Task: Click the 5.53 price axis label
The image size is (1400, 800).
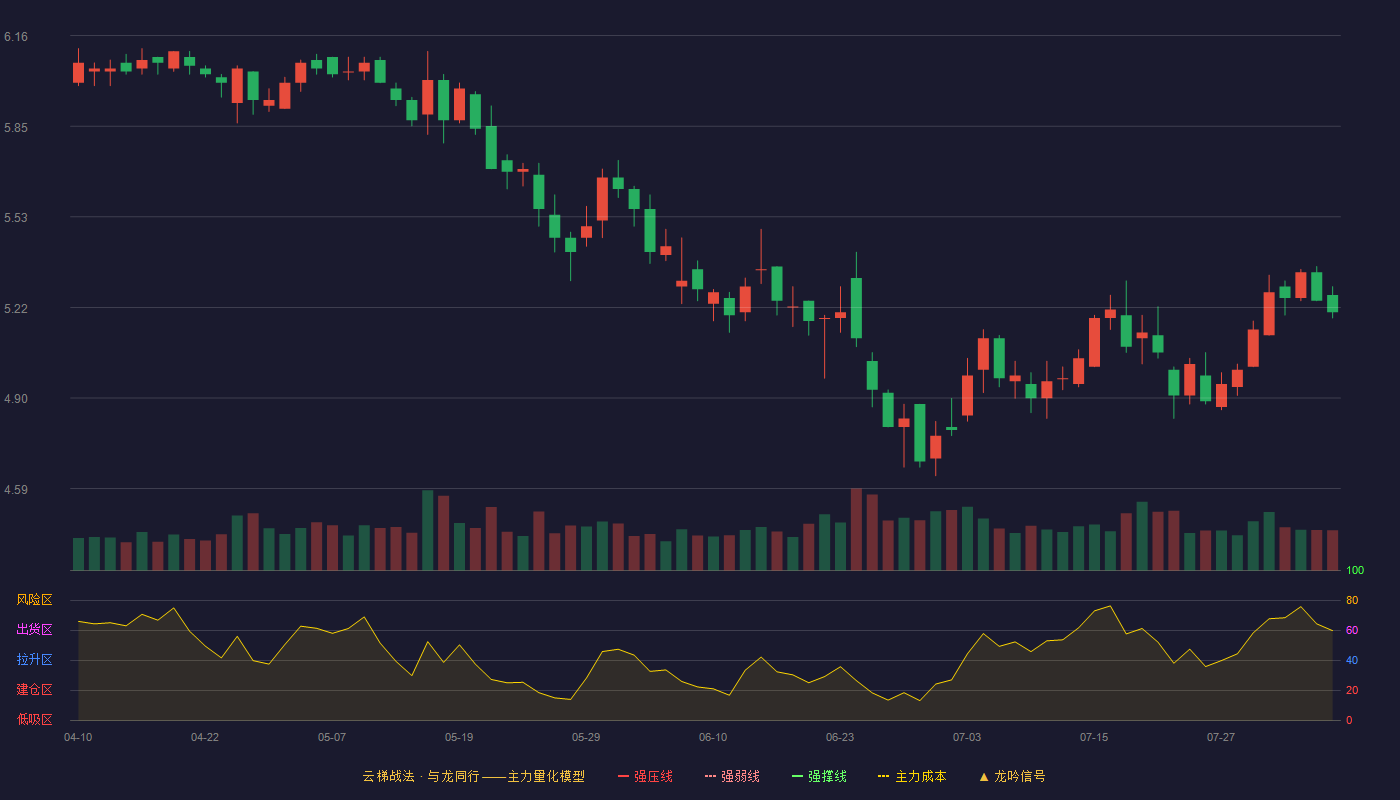Action: 16,218
